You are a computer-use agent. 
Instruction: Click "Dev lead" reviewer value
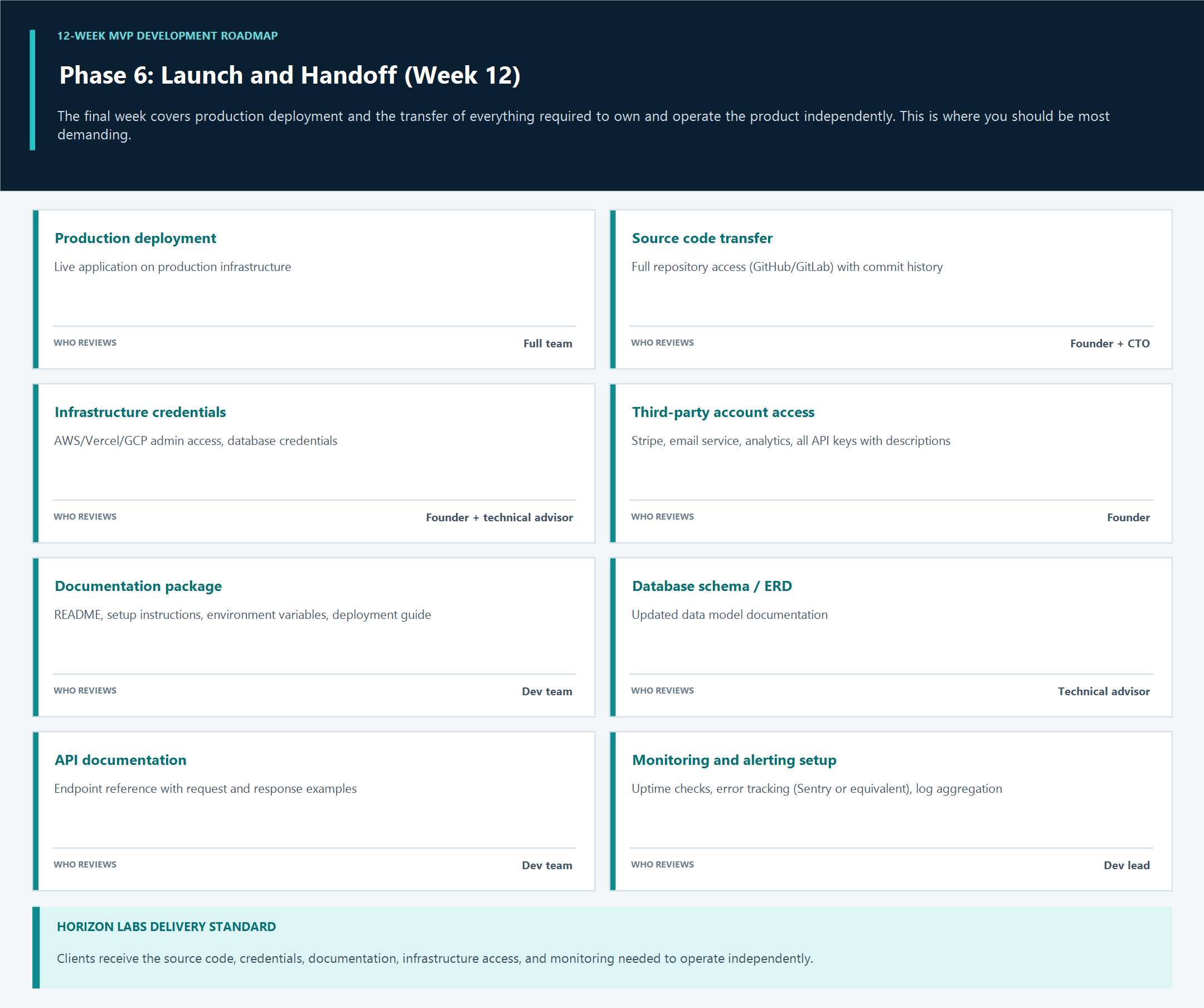click(x=1127, y=865)
